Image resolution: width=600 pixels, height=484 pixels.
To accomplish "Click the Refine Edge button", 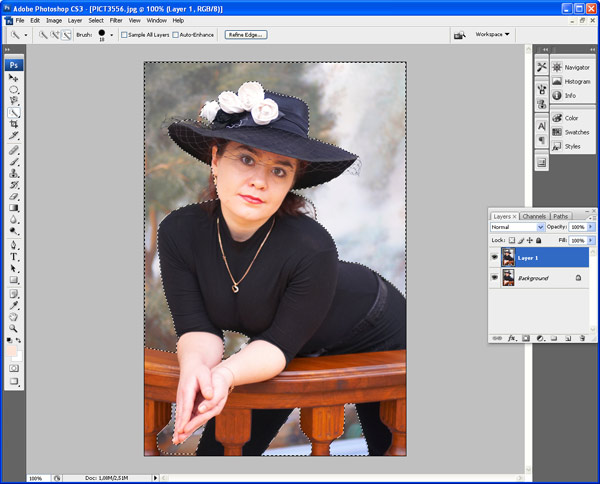I will tap(246, 34).
